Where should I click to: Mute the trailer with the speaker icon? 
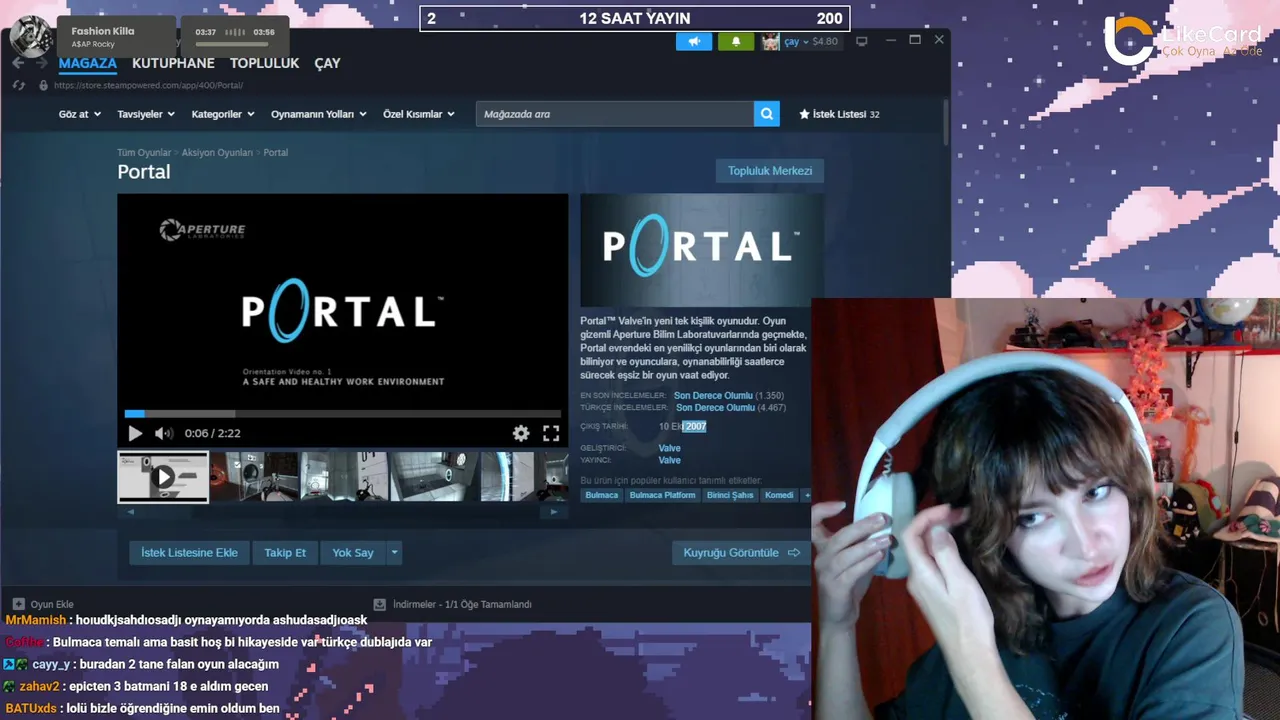pyautogui.click(x=163, y=433)
